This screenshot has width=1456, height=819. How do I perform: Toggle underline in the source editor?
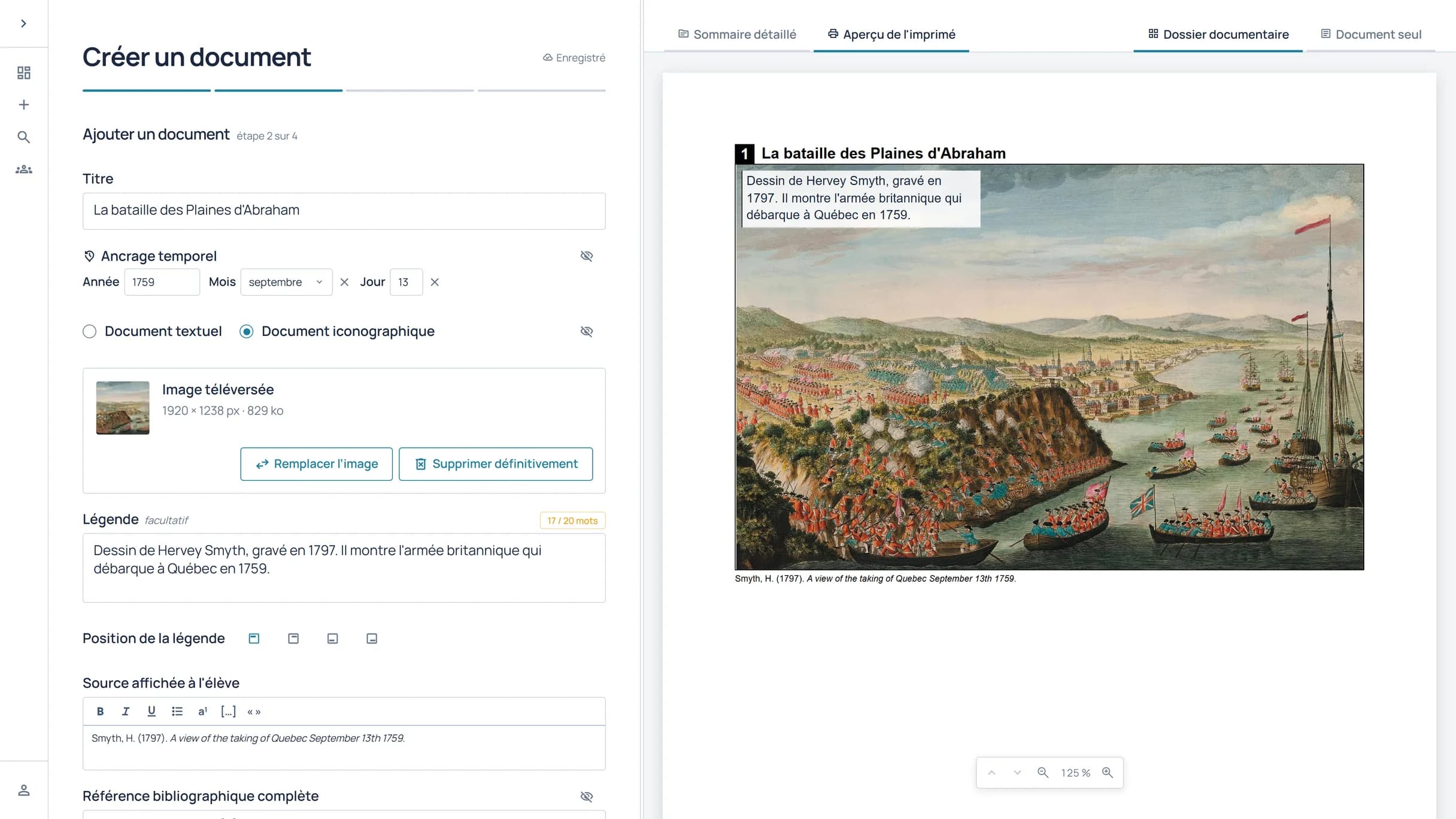tap(151, 711)
